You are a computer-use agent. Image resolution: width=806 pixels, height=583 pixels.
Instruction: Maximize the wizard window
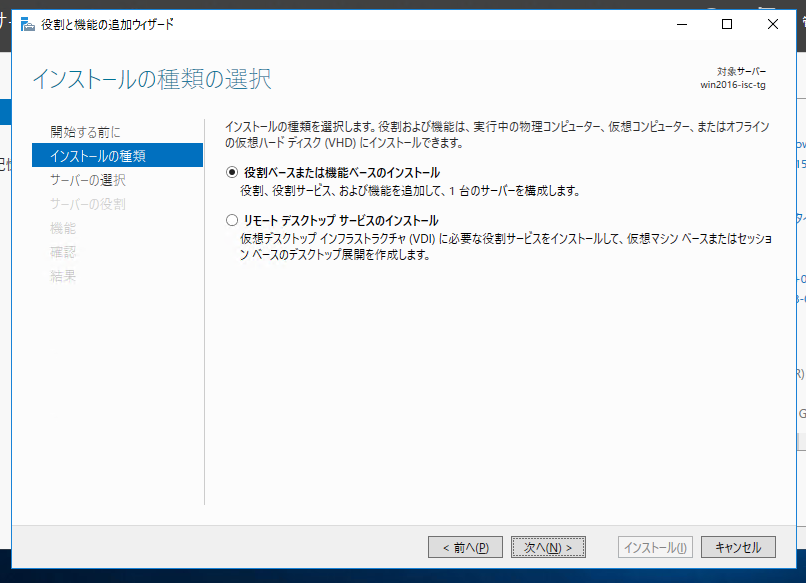click(x=727, y=24)
